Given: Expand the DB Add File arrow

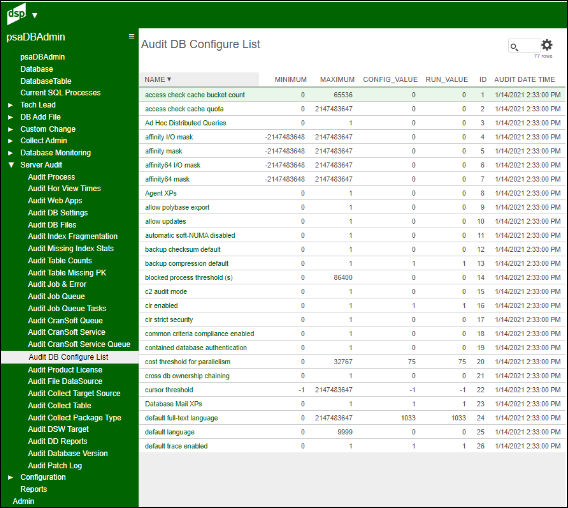Looking at the screenshot, I should tap(11, 117).
